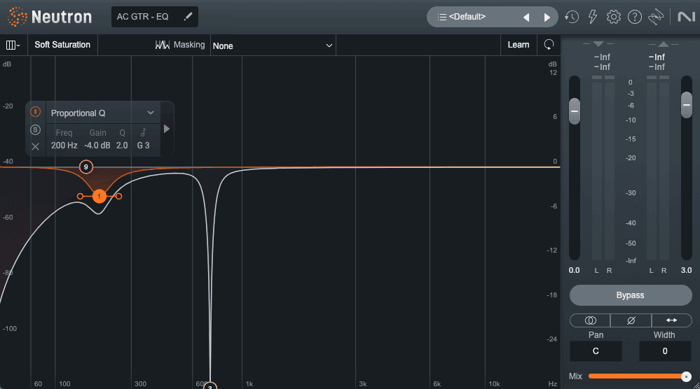Open the preset list icon beside Default
Viewport: 700px width, 389px height.
[x=442, y=17]
